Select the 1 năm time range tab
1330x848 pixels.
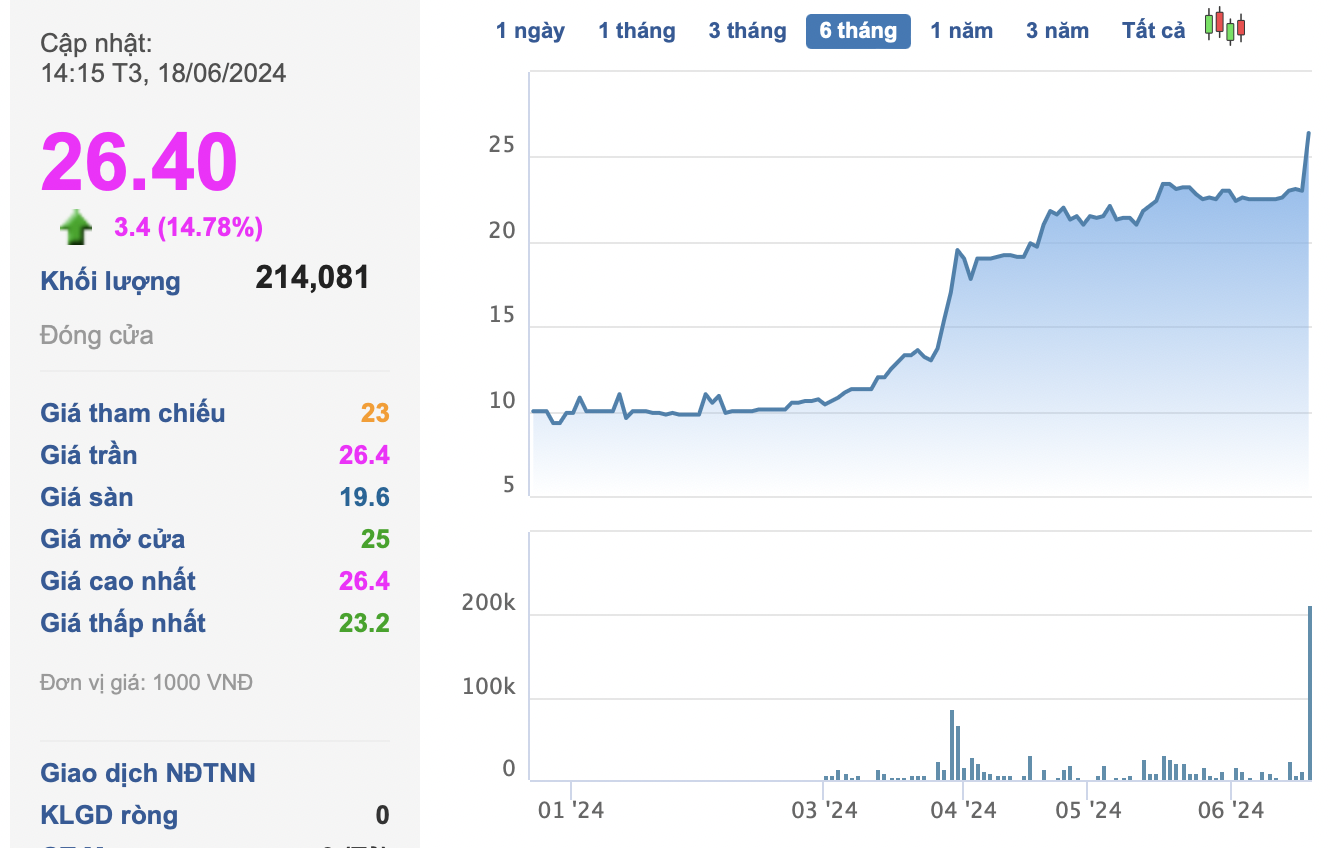pos(961,31)
